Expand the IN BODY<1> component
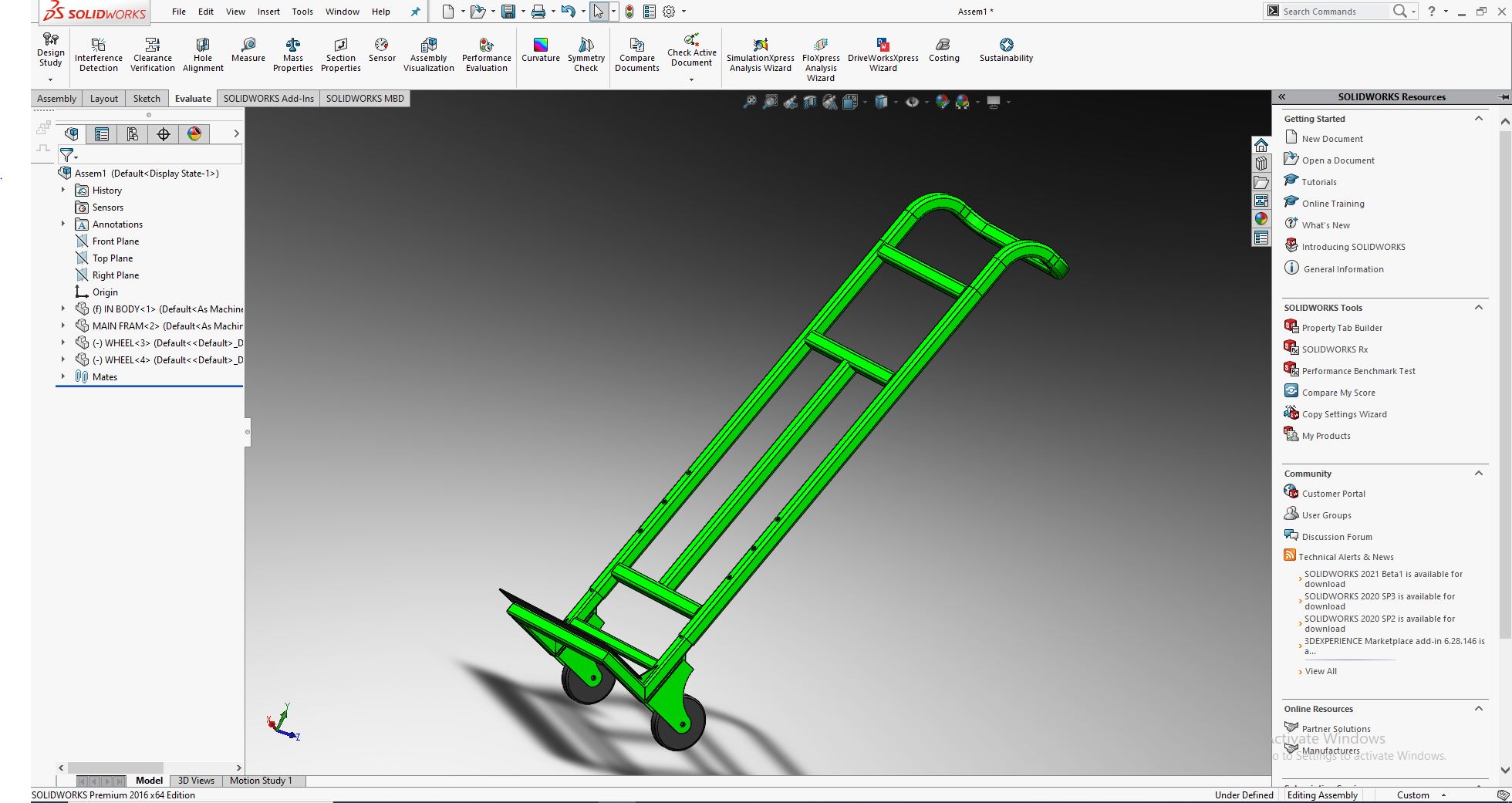This screenshot has width=1512, height=803. [x=63, y=309]
